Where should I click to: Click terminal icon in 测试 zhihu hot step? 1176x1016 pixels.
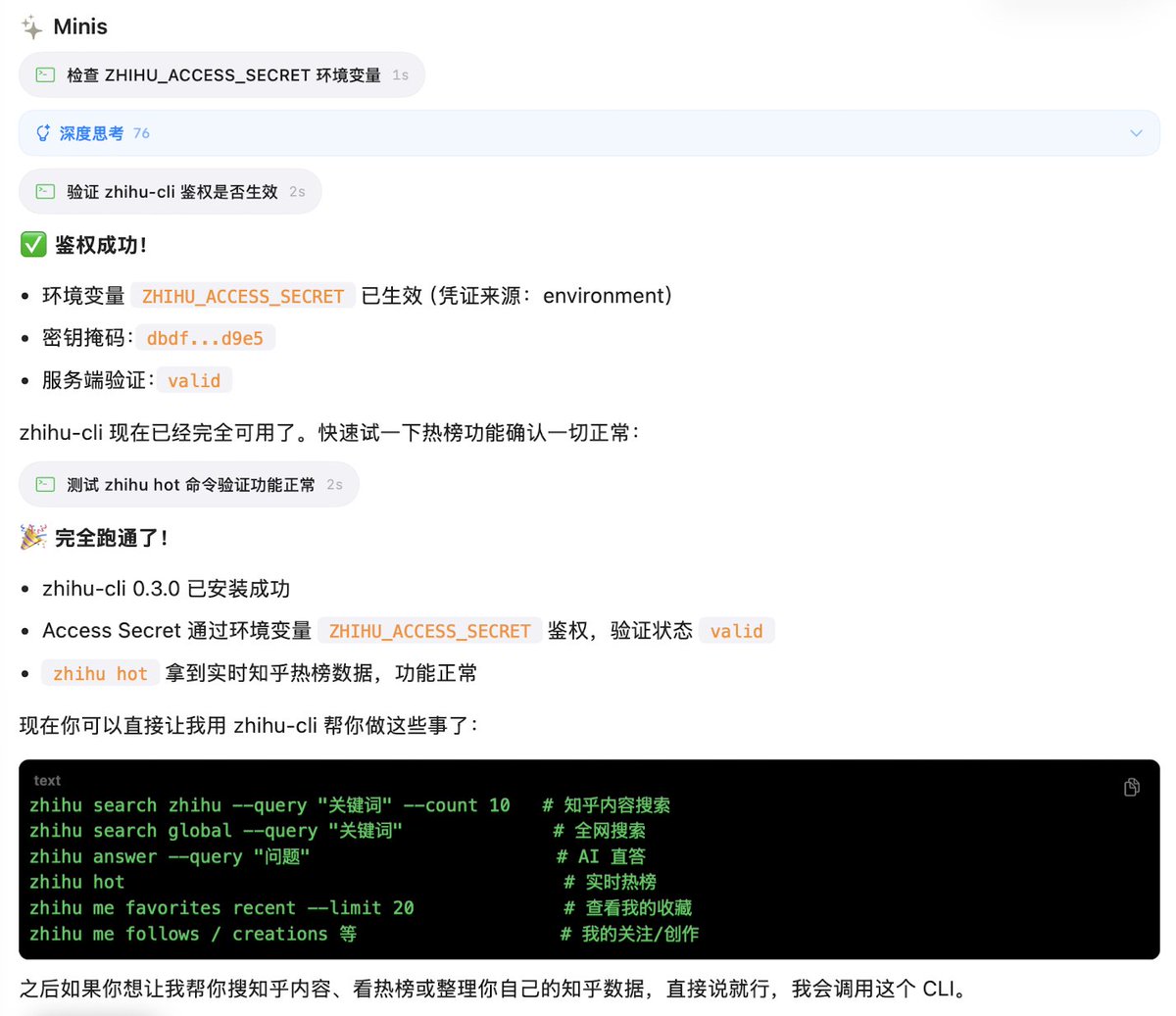(x=45, y=484)
